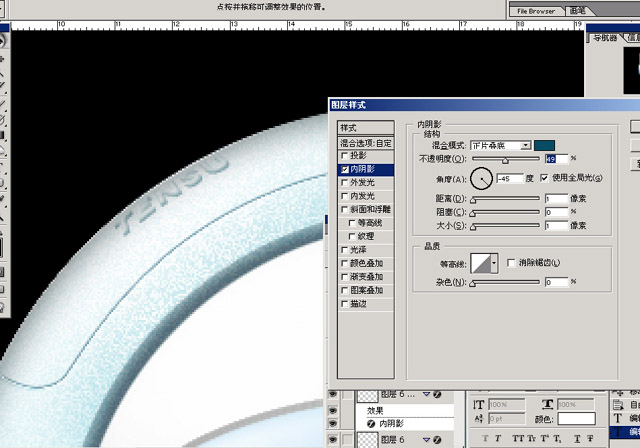Click the 阻塞 choke value field
The height and width of the screenshot is (448, 640).
(556, 212)
